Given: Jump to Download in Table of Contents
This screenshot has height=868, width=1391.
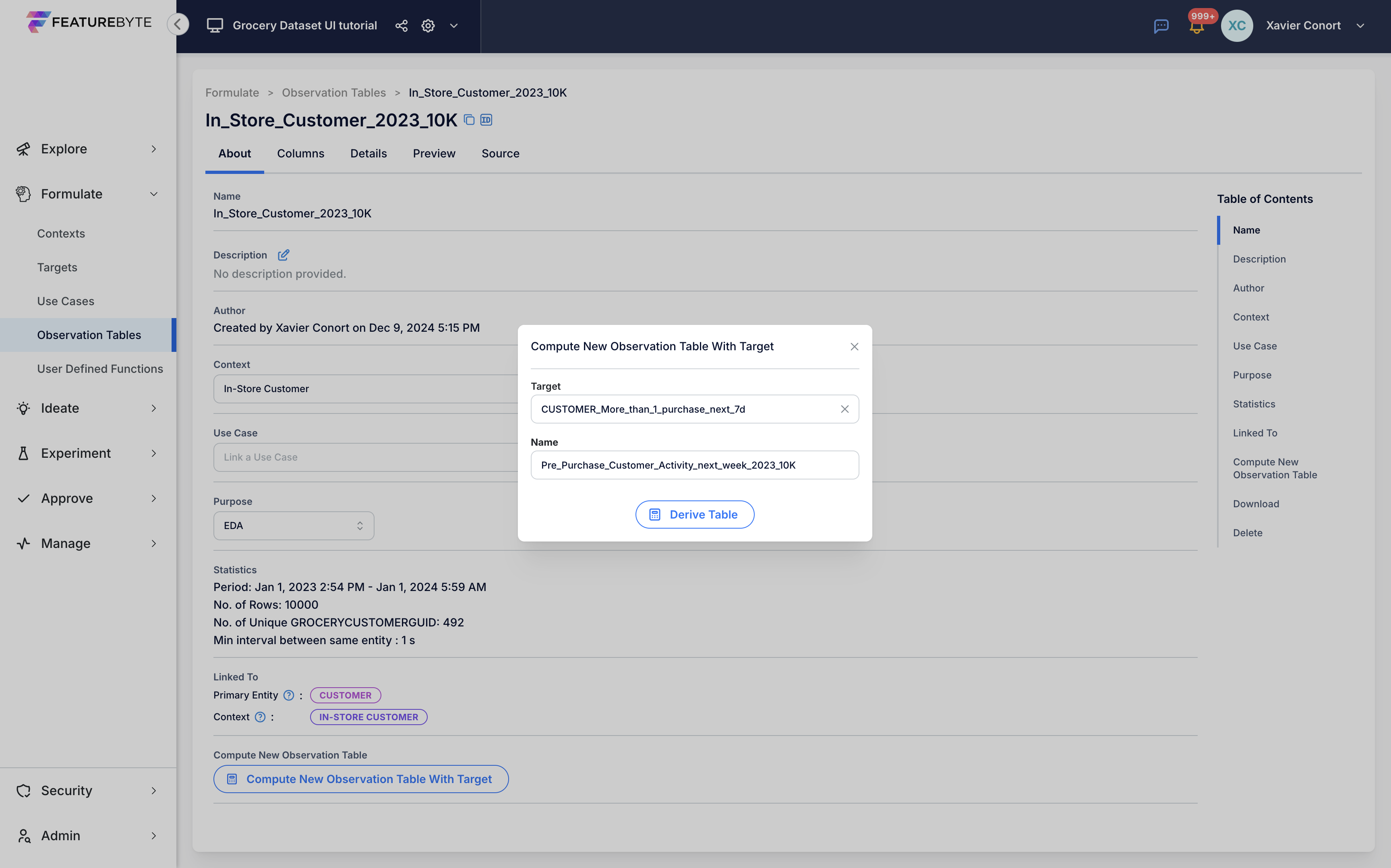Looking at the screenshot, I should tap(1256, 504).
